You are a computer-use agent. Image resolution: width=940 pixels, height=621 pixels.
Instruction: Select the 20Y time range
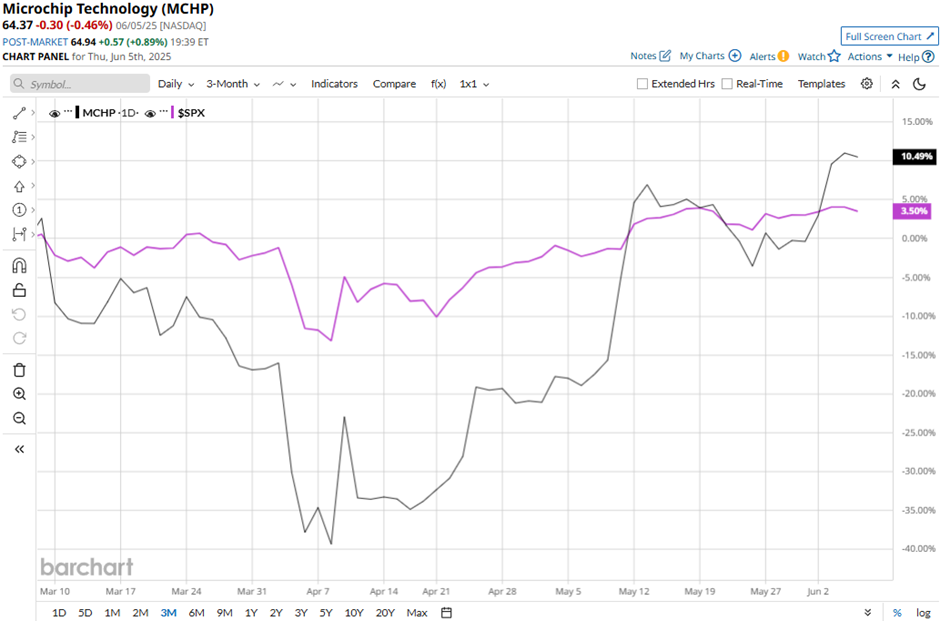(385, 613)
